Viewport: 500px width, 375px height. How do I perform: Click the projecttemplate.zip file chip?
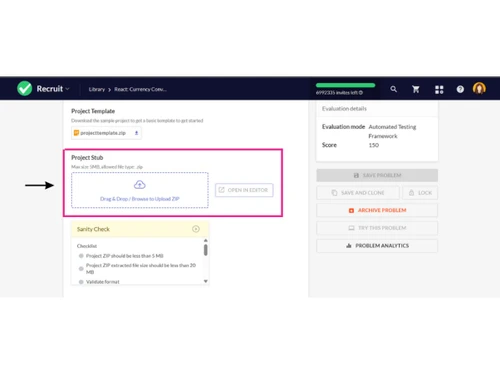coord(106,133)
